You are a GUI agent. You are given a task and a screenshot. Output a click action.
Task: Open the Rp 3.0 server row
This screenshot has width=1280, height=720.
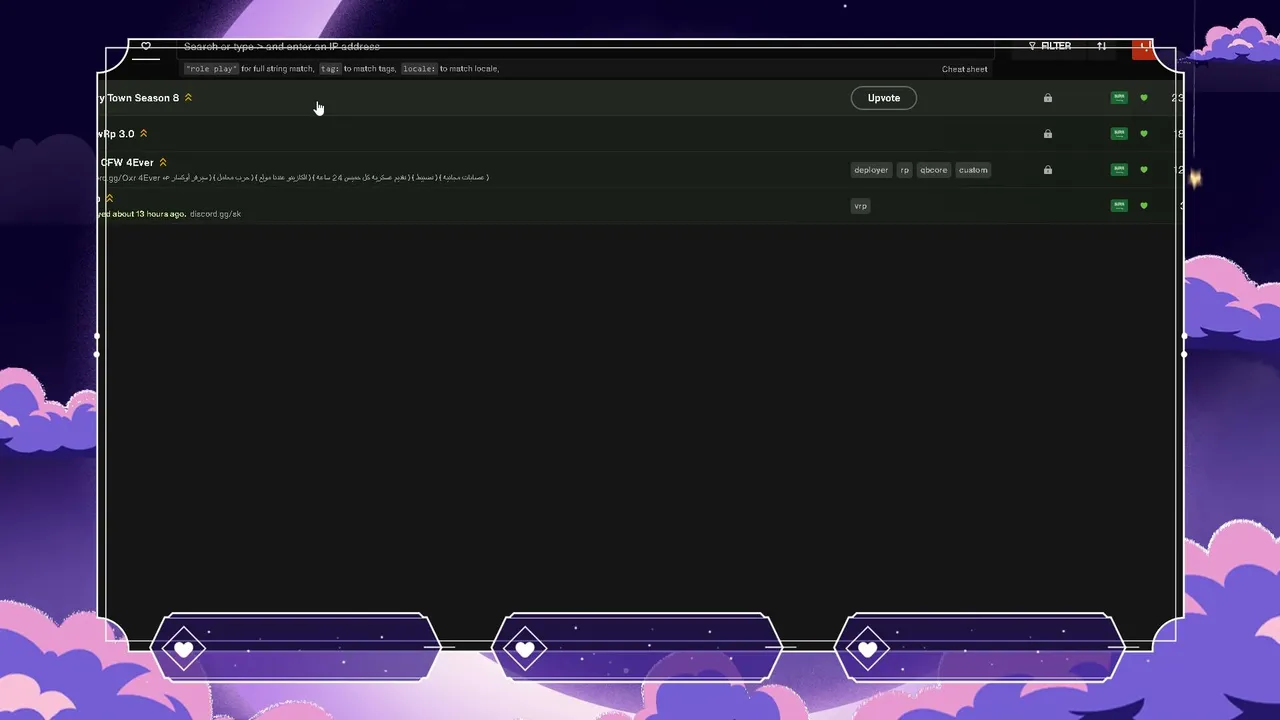(x=640, y=134)
